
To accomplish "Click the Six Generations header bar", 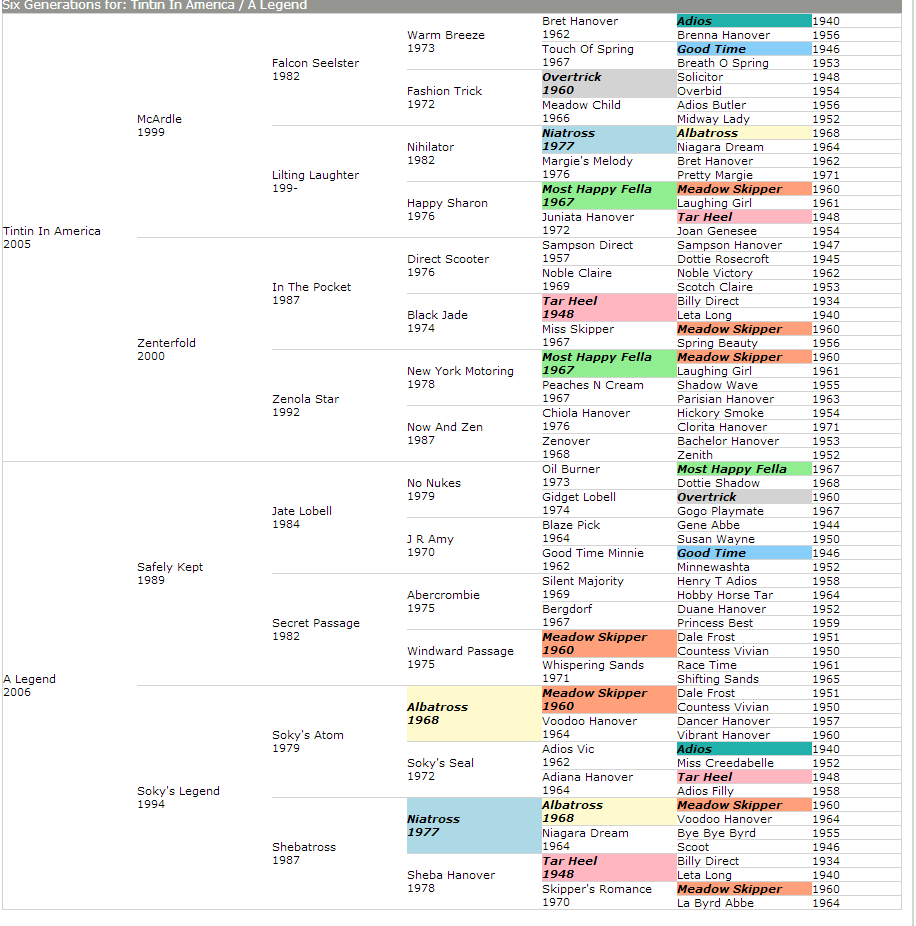I will pos(457,6).
